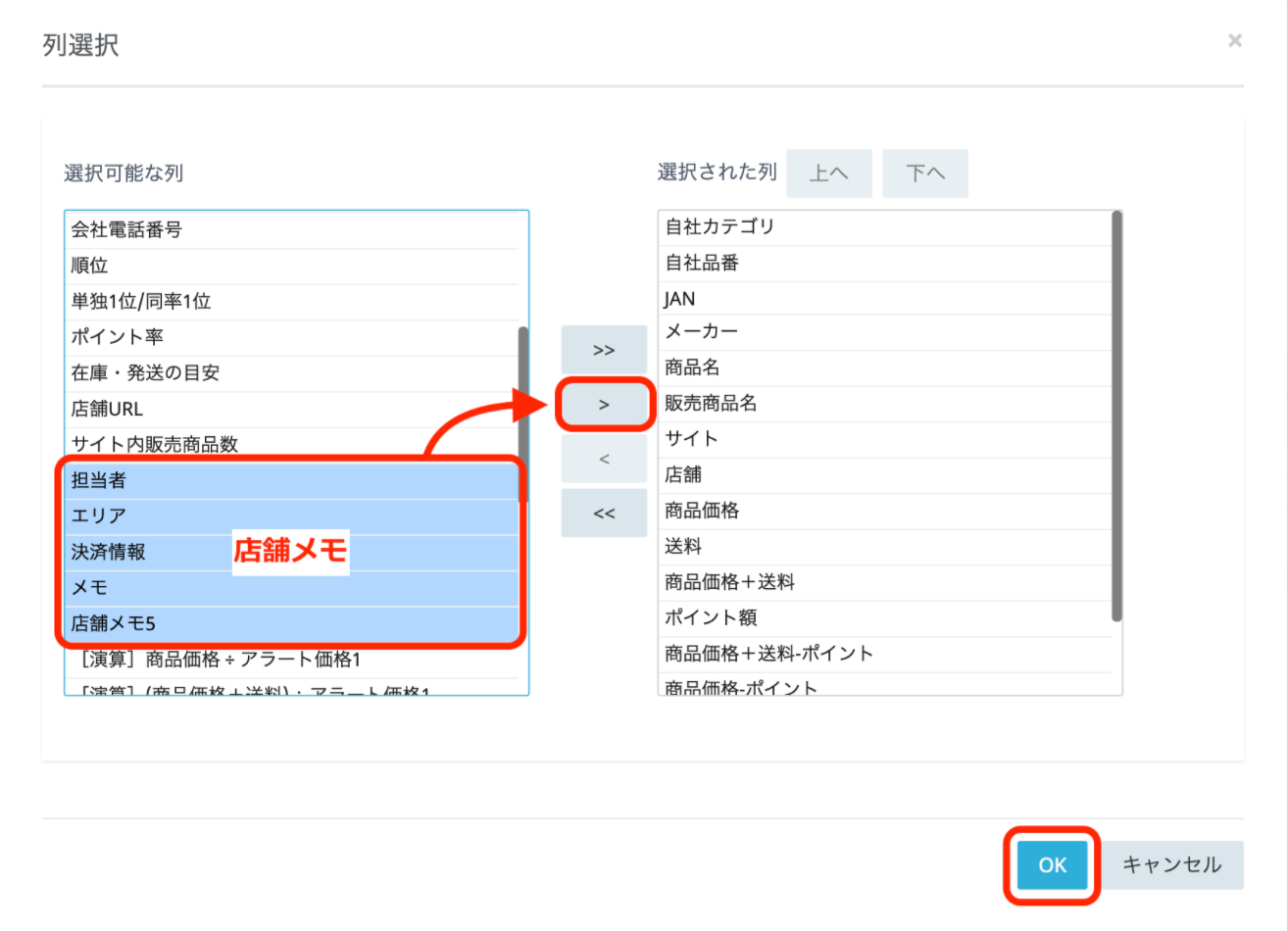Confirm with the OK button
1288x931 pixels.
click(x=1052, y=864)
